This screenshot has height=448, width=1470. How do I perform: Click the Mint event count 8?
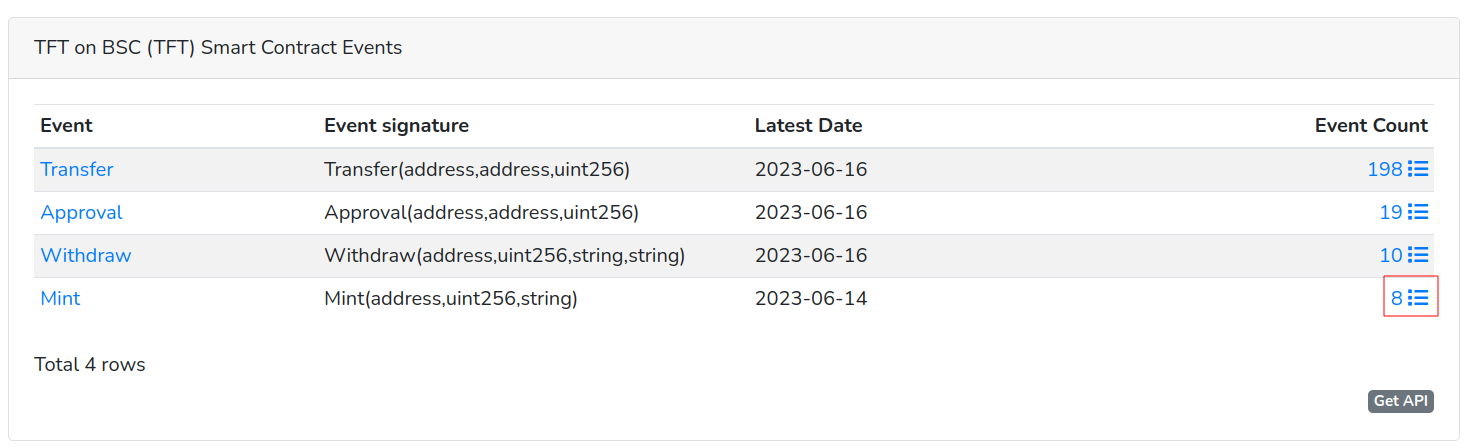click(x=1396, y=298)
